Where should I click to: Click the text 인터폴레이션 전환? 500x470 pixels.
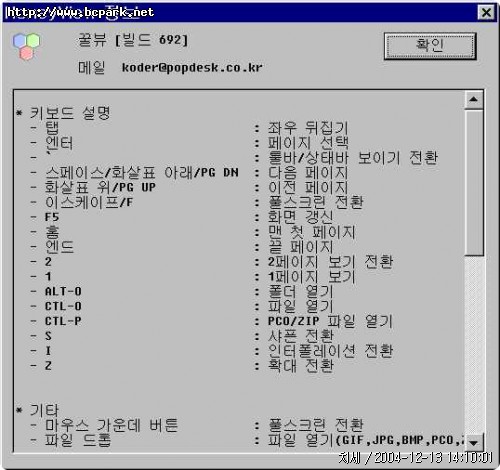(330, 351)
